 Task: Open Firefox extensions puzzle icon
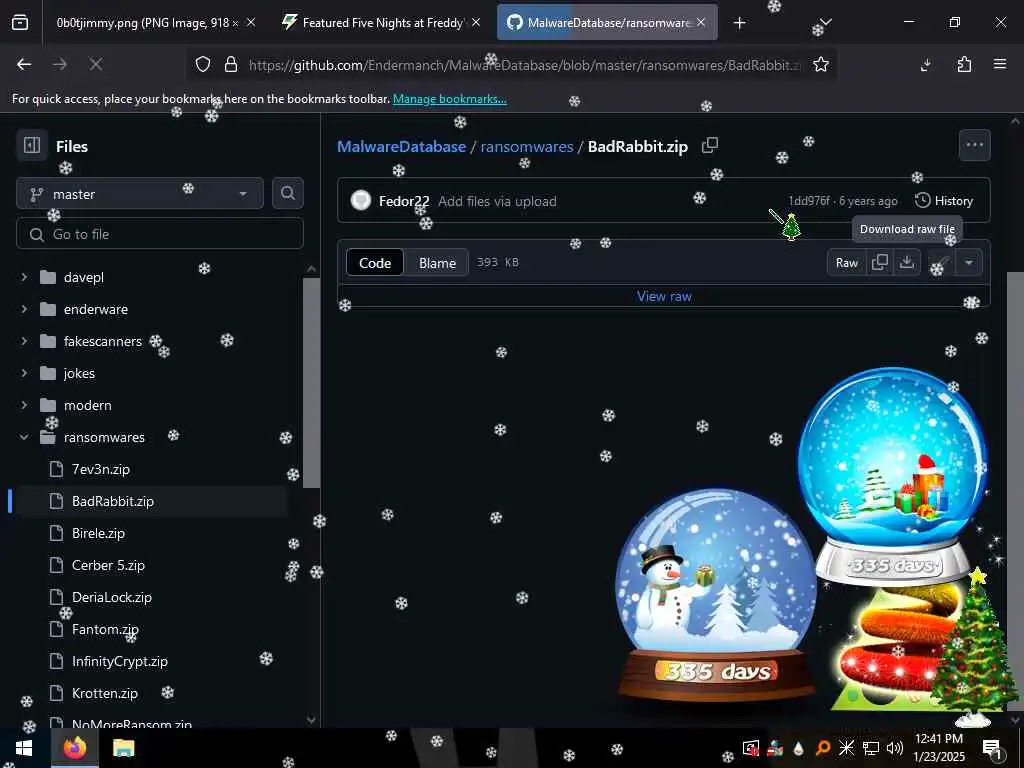click(964, 64)
